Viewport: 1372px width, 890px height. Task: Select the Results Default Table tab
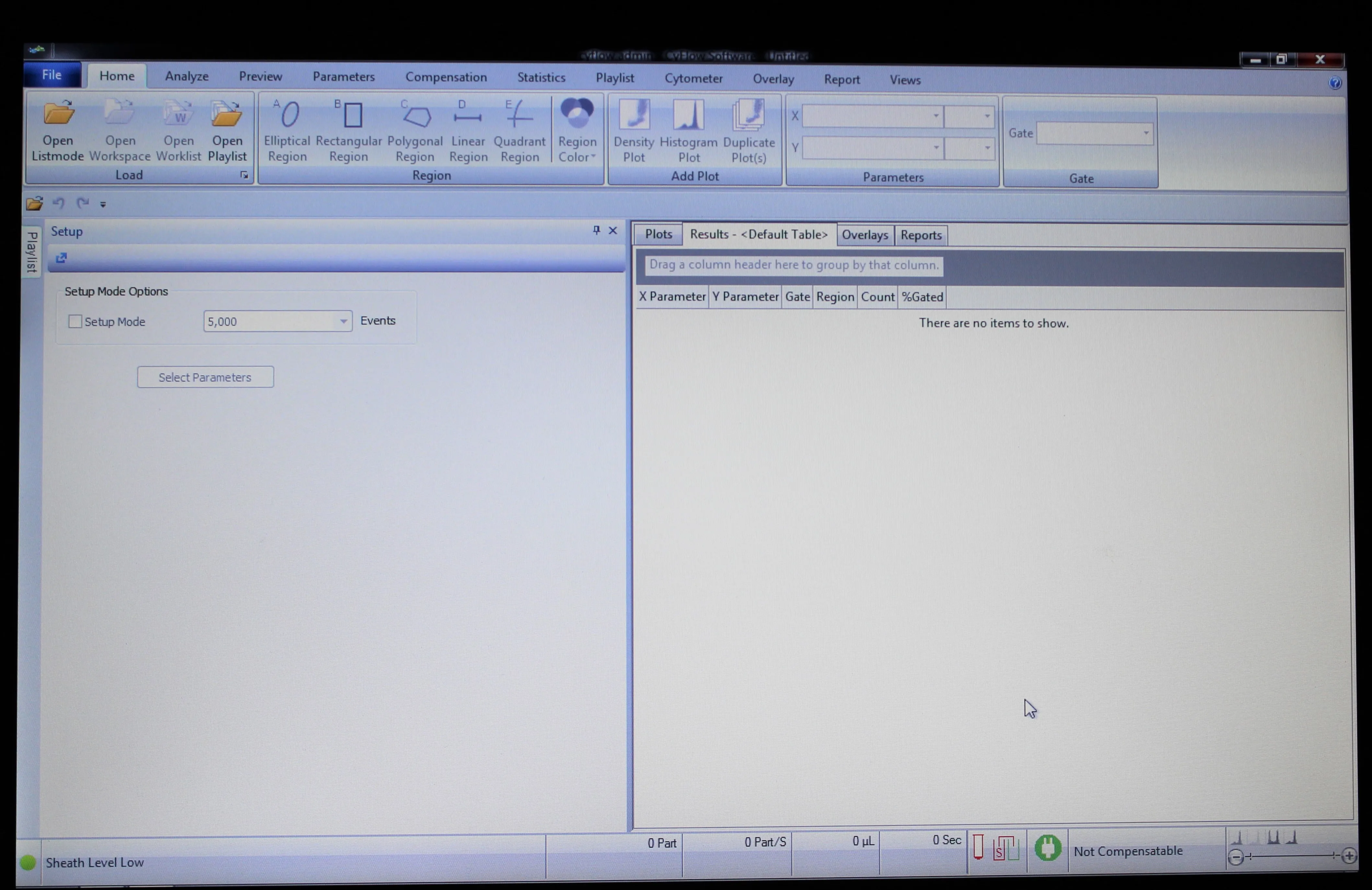759,234
